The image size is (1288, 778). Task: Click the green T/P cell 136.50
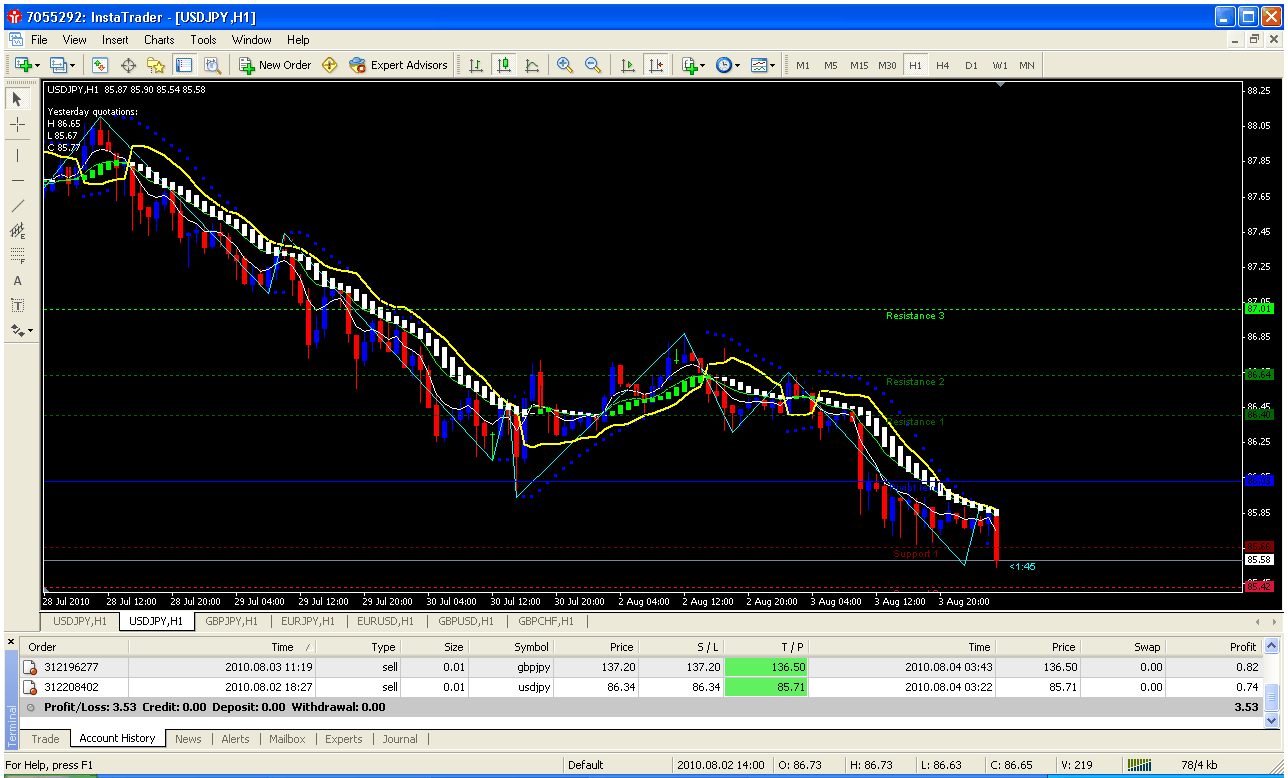[x=765, y=667]
